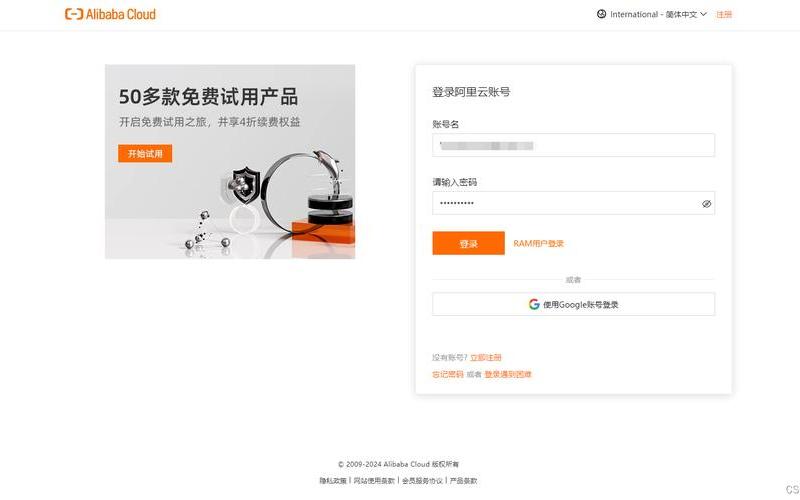Click the globe icon beside International
The width and height of the screenshot is (800, 500).
(x=602, y=14)
